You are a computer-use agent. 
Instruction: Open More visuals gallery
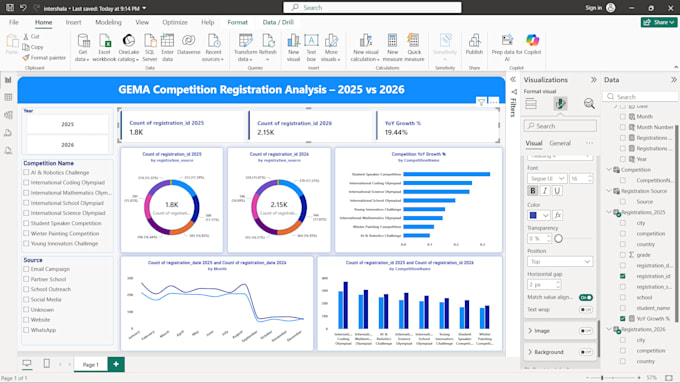coord(331,47)
